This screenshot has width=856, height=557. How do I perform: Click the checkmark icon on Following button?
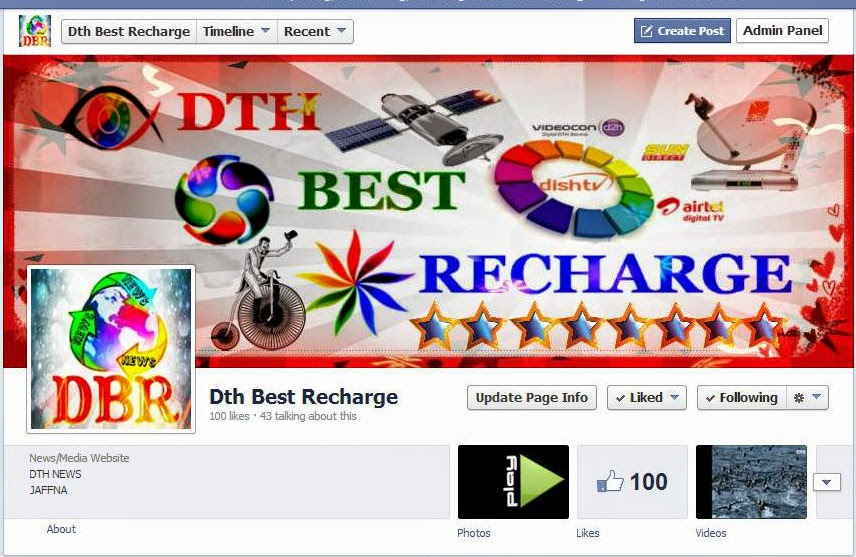click(x=710, y=399)
